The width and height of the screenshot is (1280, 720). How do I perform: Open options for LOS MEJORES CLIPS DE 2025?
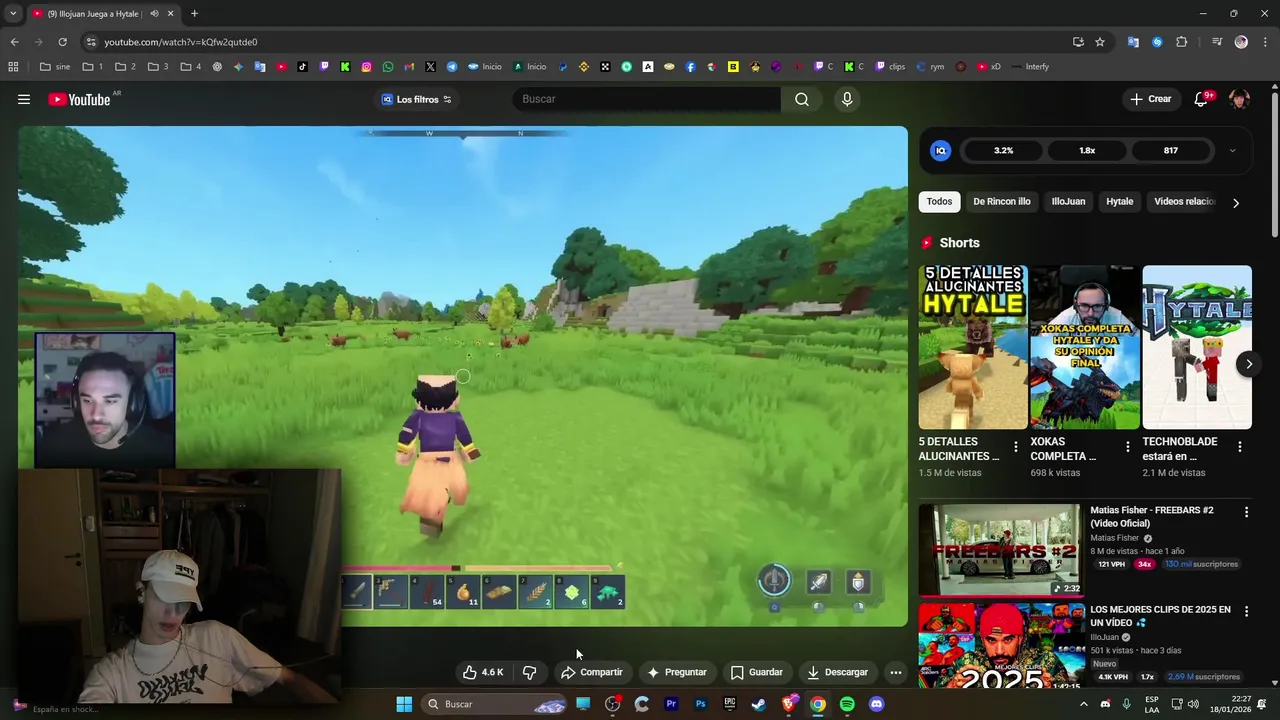point(1246,611)
